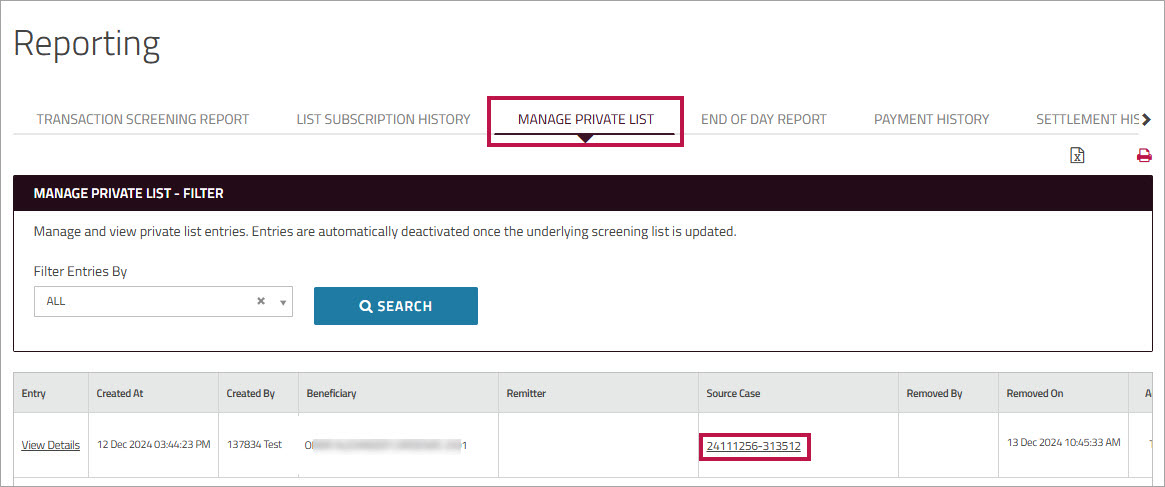Sort by the Removed On column header
The width and height of the screenshot is (1165, 487).
point(1035,393)
